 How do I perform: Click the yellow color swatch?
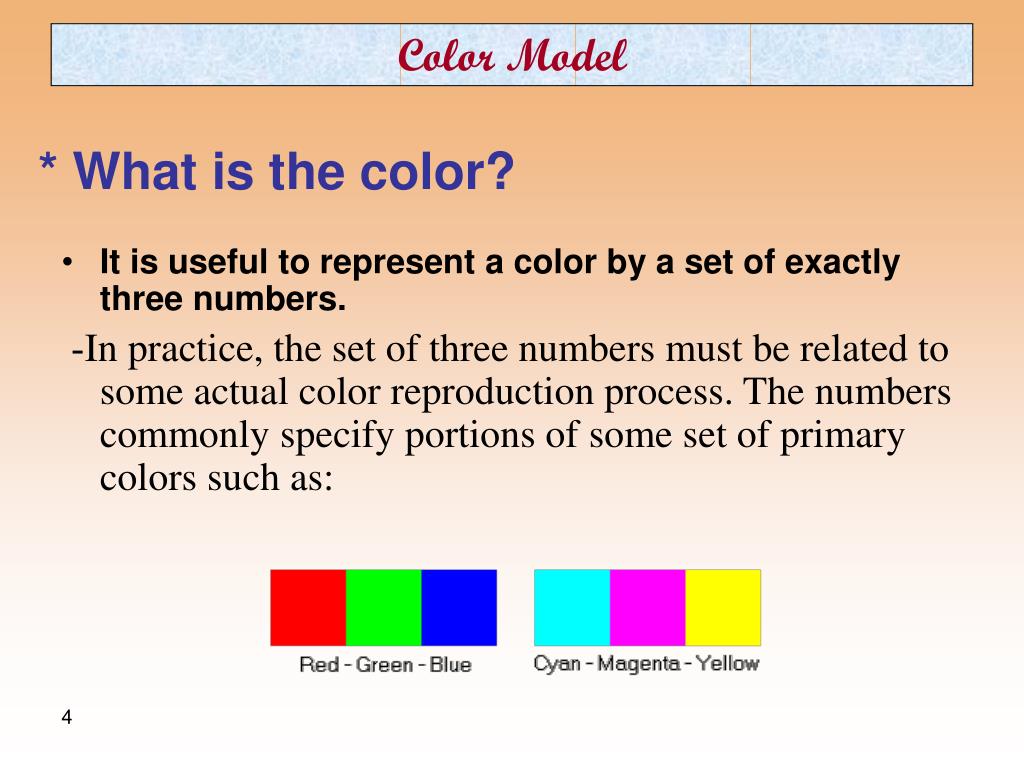723,607
